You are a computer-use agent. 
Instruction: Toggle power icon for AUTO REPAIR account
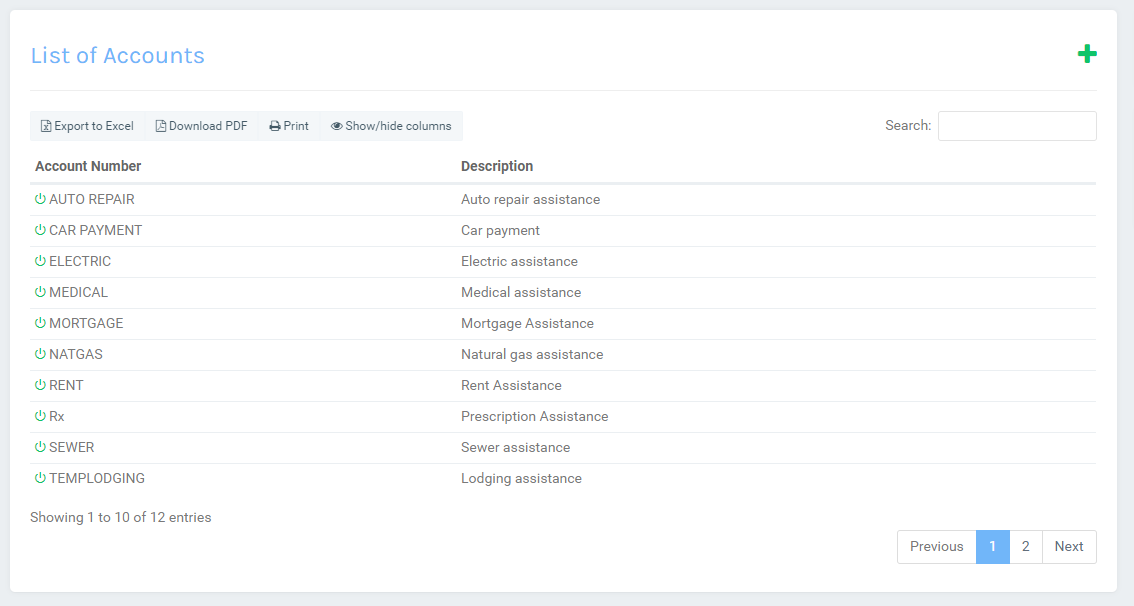tap(40, 199)
